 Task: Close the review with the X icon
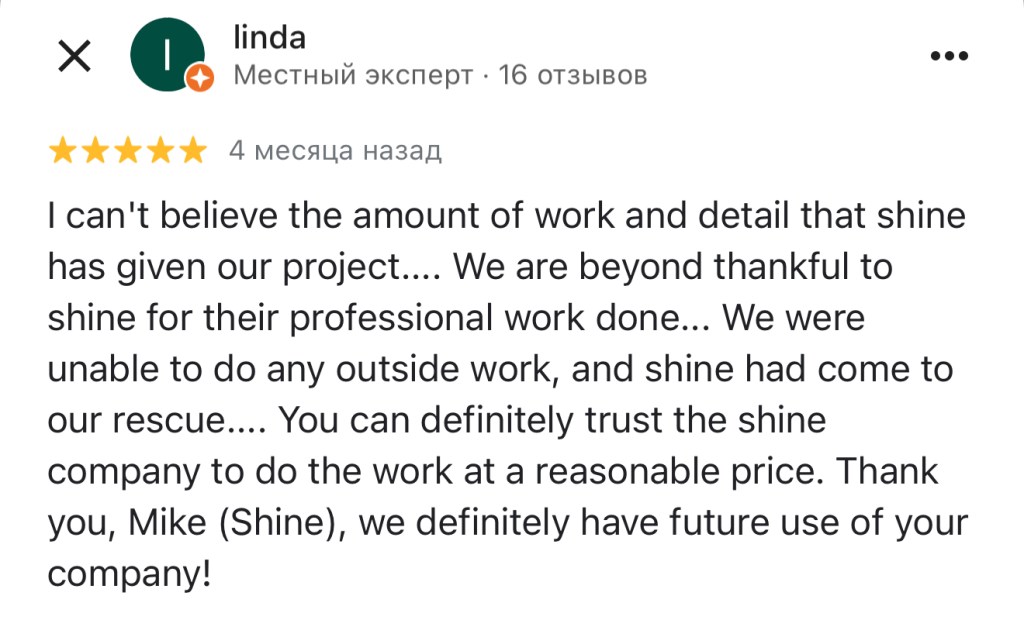75,57
